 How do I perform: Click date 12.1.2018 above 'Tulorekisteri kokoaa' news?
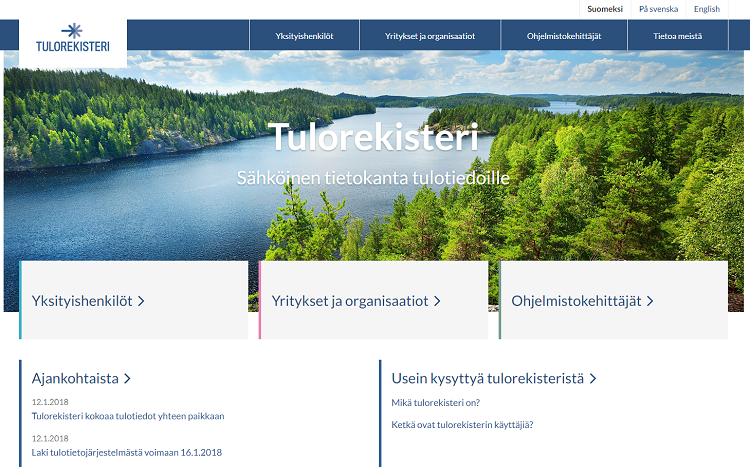click(50, 402)
